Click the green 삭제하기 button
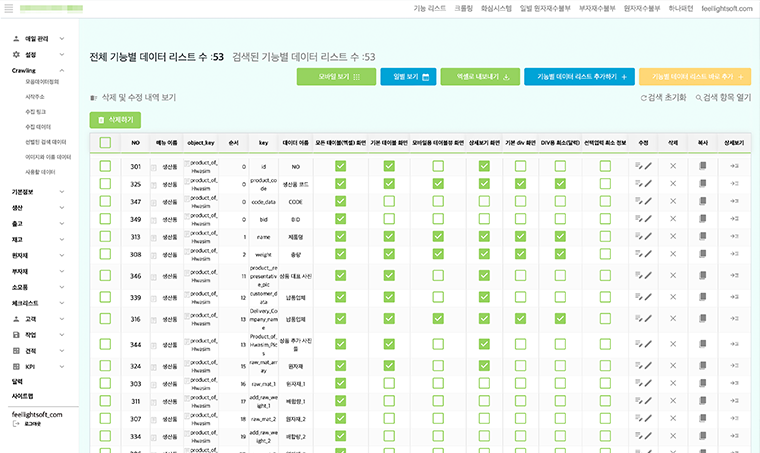 (116, 119)
